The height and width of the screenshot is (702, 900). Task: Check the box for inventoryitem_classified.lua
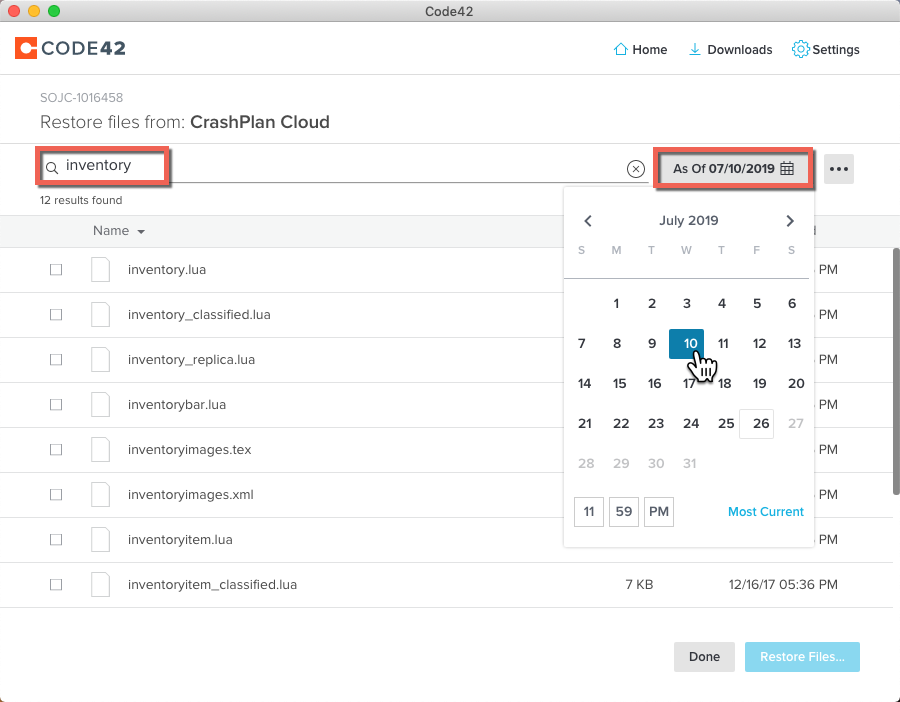[56, 584]
